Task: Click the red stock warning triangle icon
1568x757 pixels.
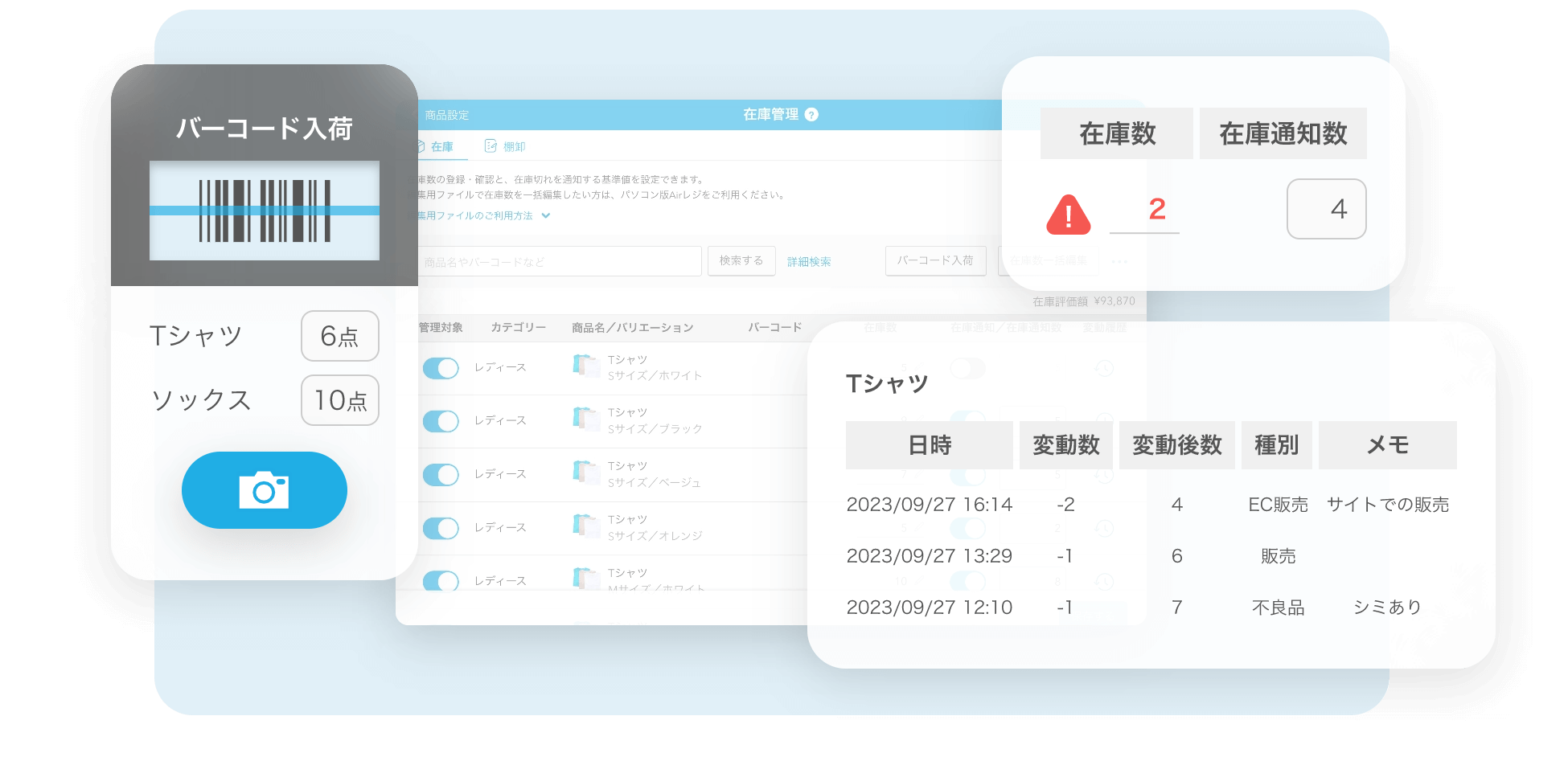Action: point(1068,215)
